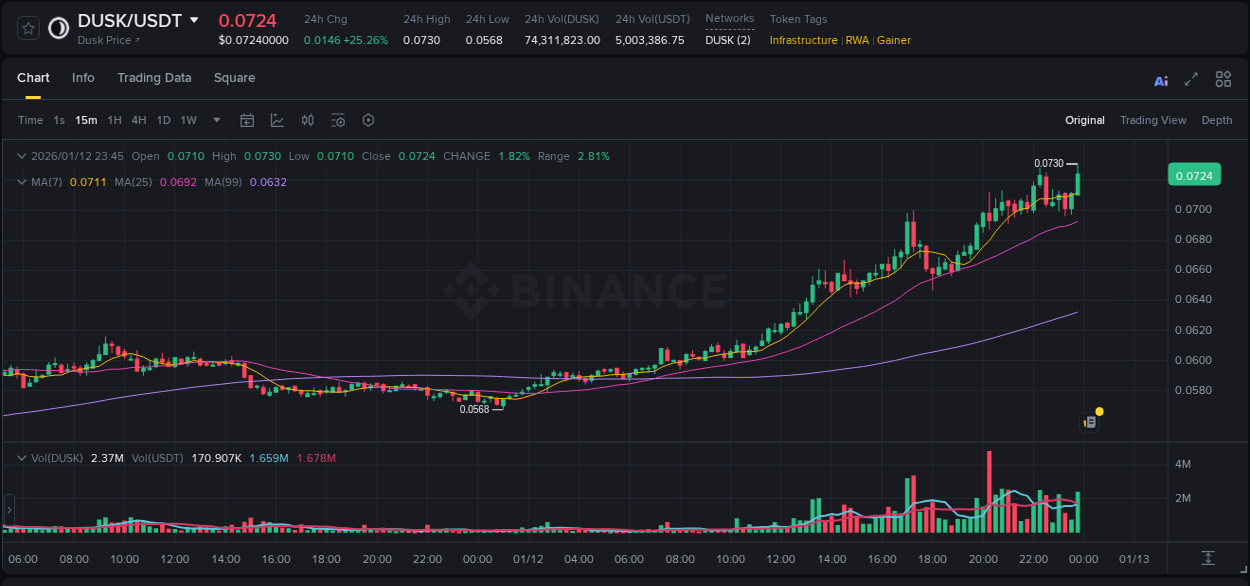Select the line chart overlay icon

coord(277,120)
